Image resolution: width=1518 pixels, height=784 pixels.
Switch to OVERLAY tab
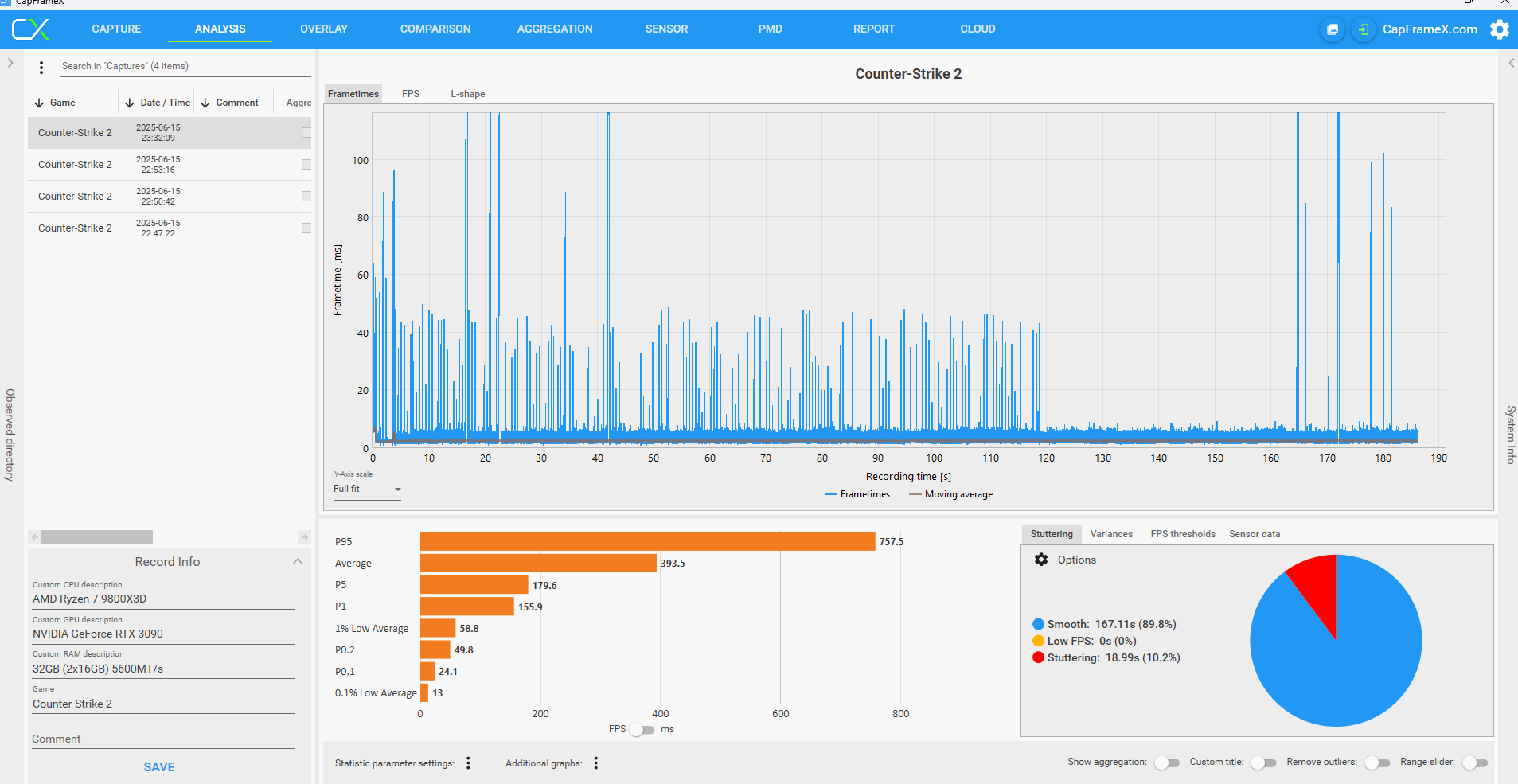(324, 29)
